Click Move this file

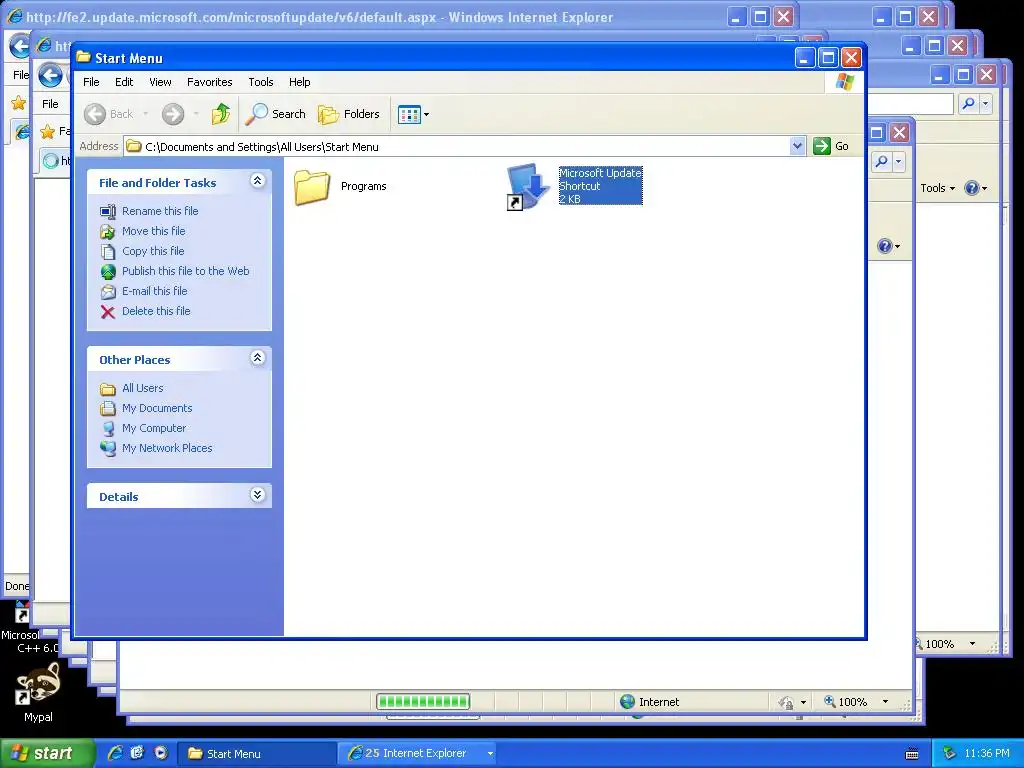153,231
